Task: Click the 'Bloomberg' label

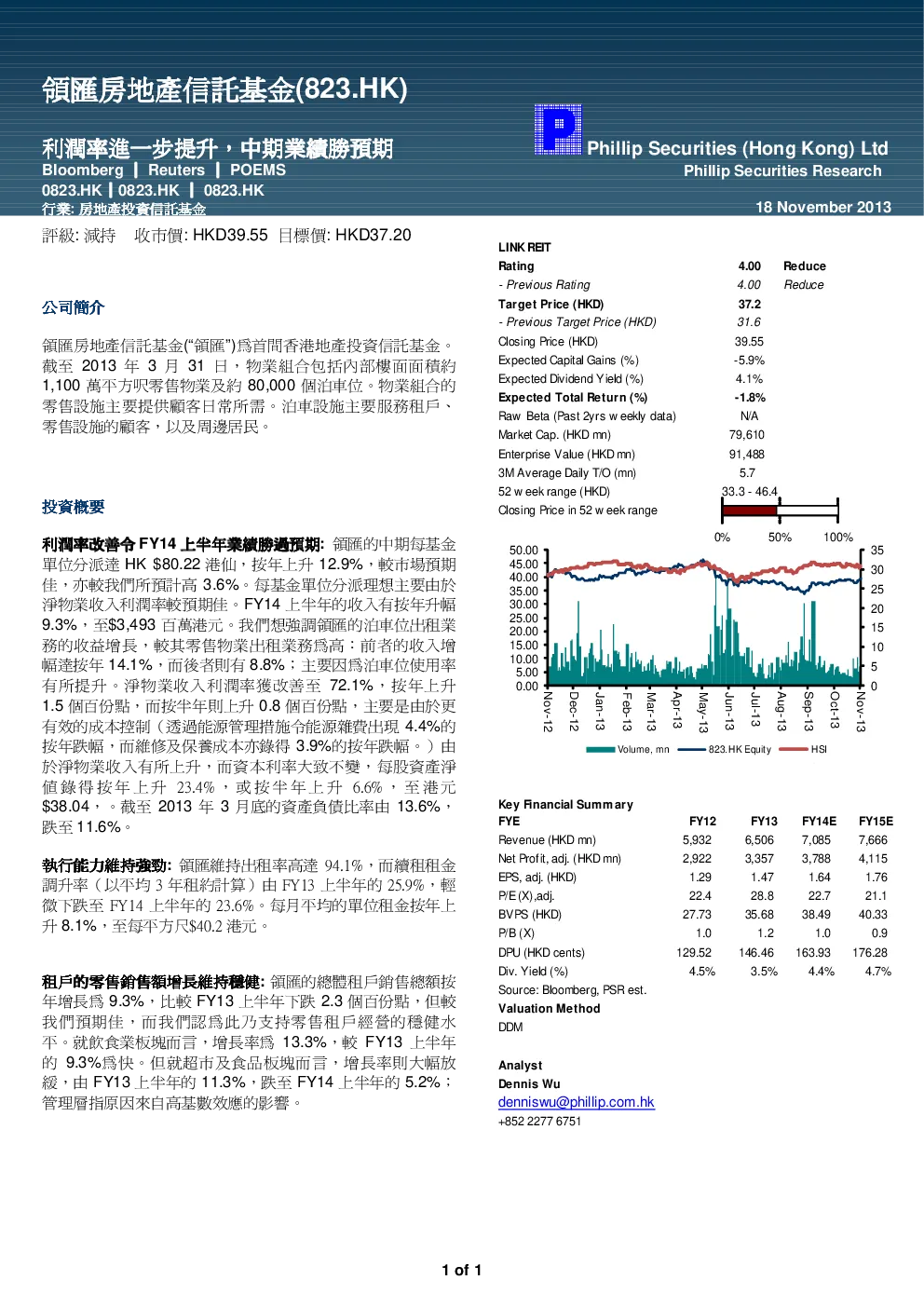Action: tap(83, 170)
